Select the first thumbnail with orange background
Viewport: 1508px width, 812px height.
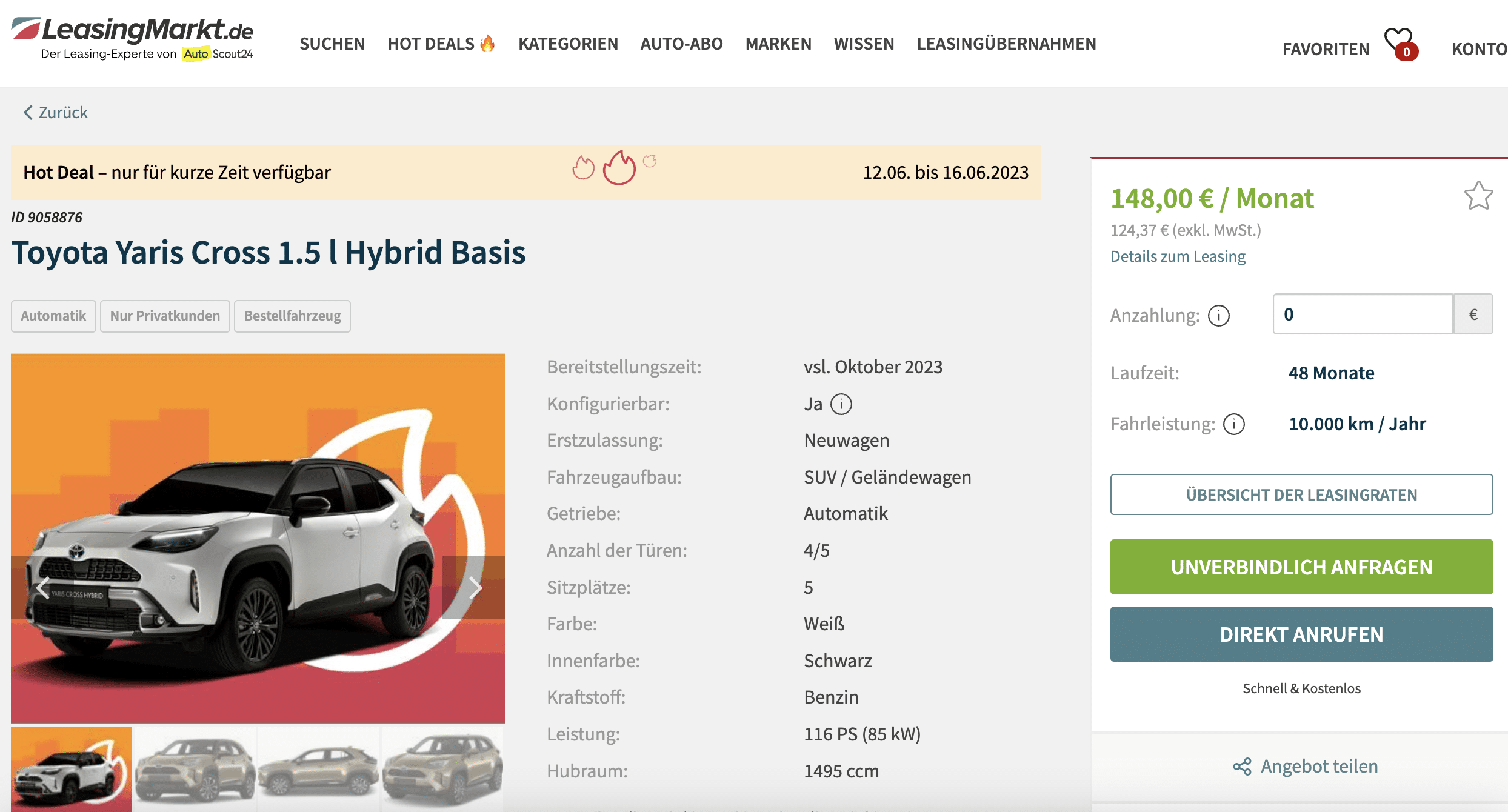[72, 769]
